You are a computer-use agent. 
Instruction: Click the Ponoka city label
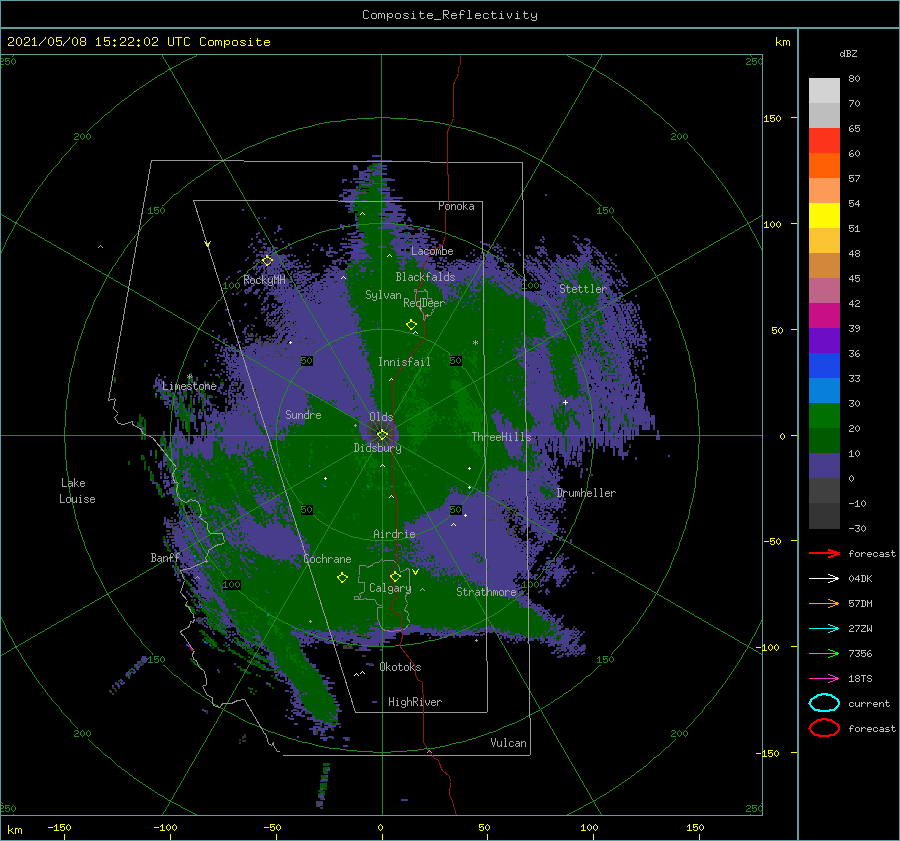pos(456,206)
